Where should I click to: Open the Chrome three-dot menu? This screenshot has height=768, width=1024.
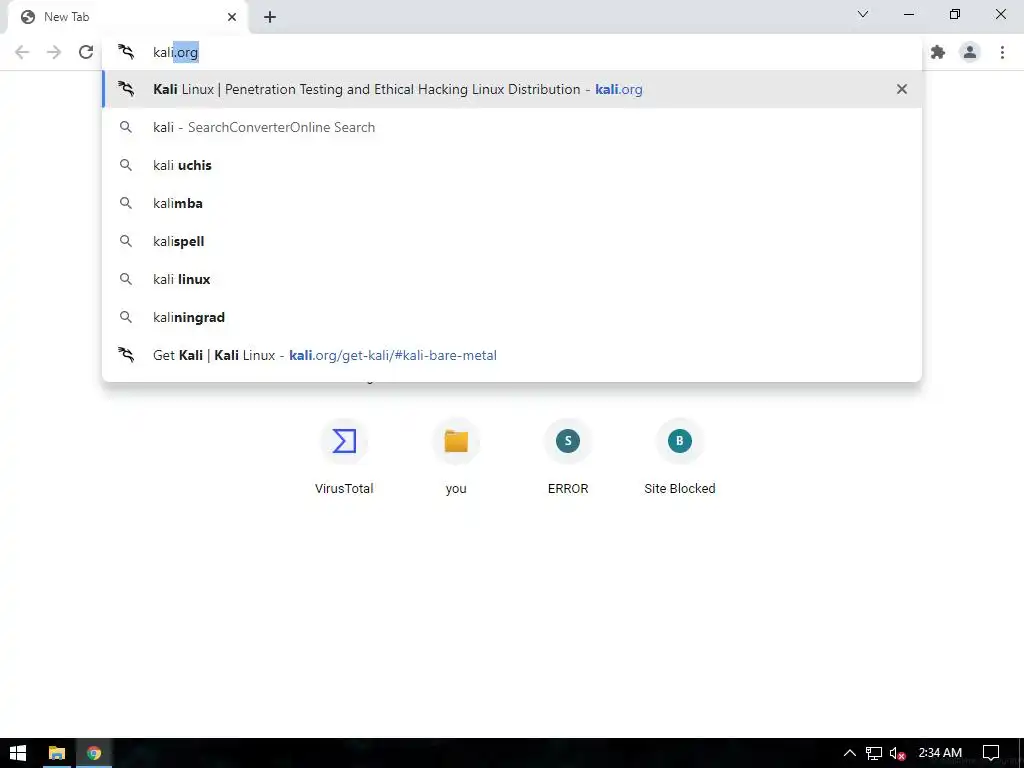(1002, 52)
